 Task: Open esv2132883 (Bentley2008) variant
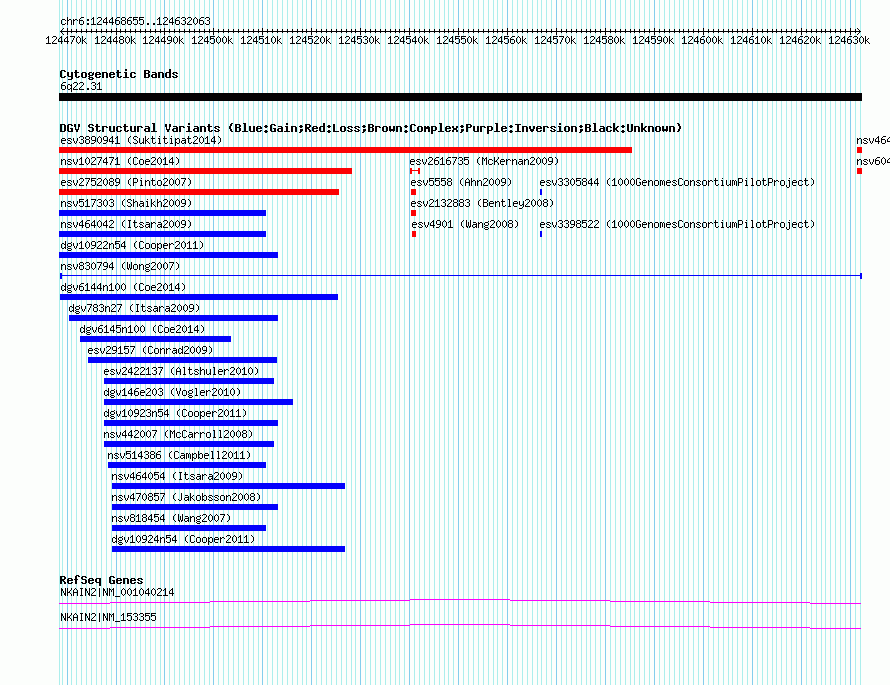click(x=482, y=203)
